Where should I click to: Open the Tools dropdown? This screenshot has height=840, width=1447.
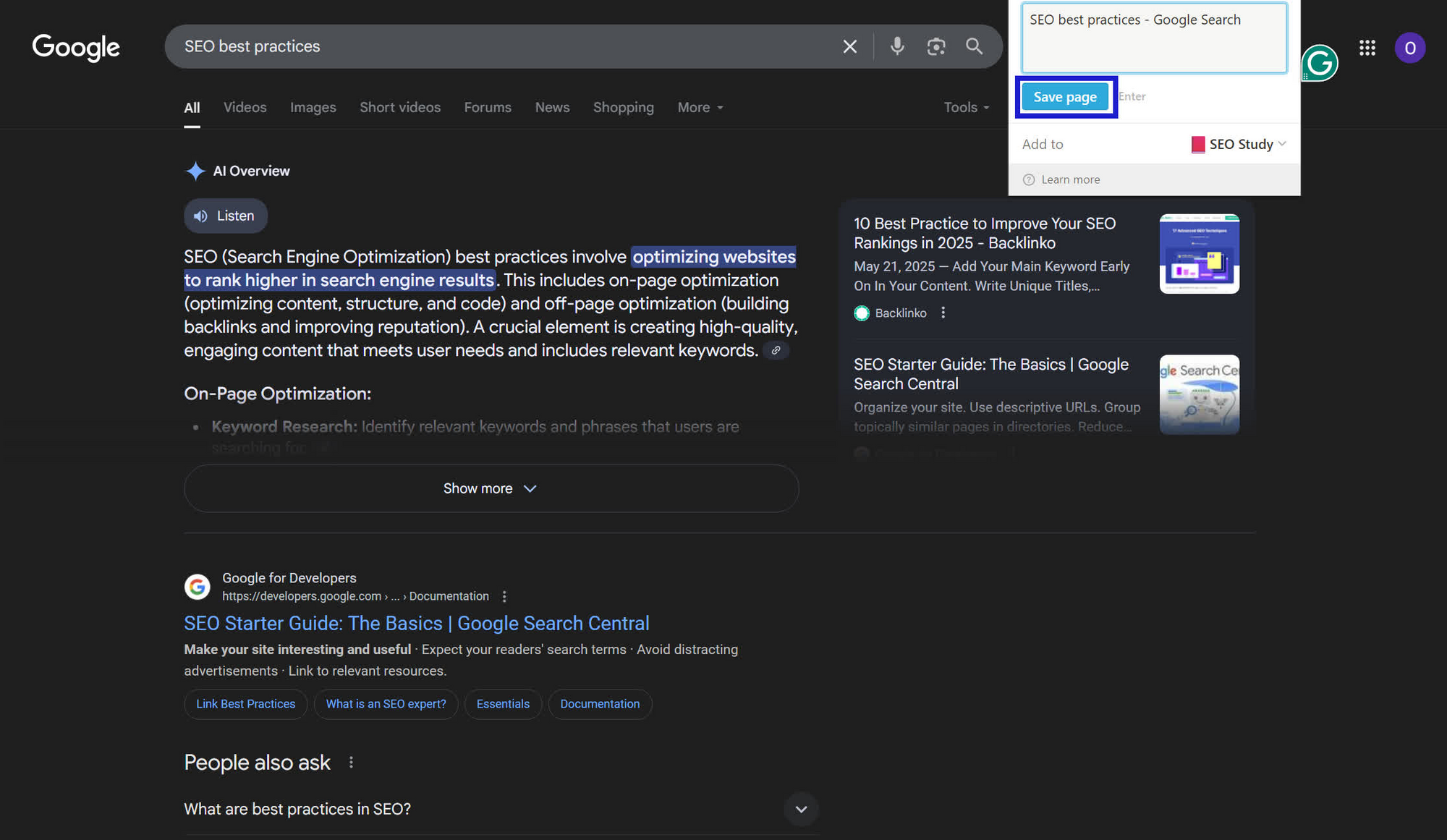pyautogui.click(x=965, y=106)
